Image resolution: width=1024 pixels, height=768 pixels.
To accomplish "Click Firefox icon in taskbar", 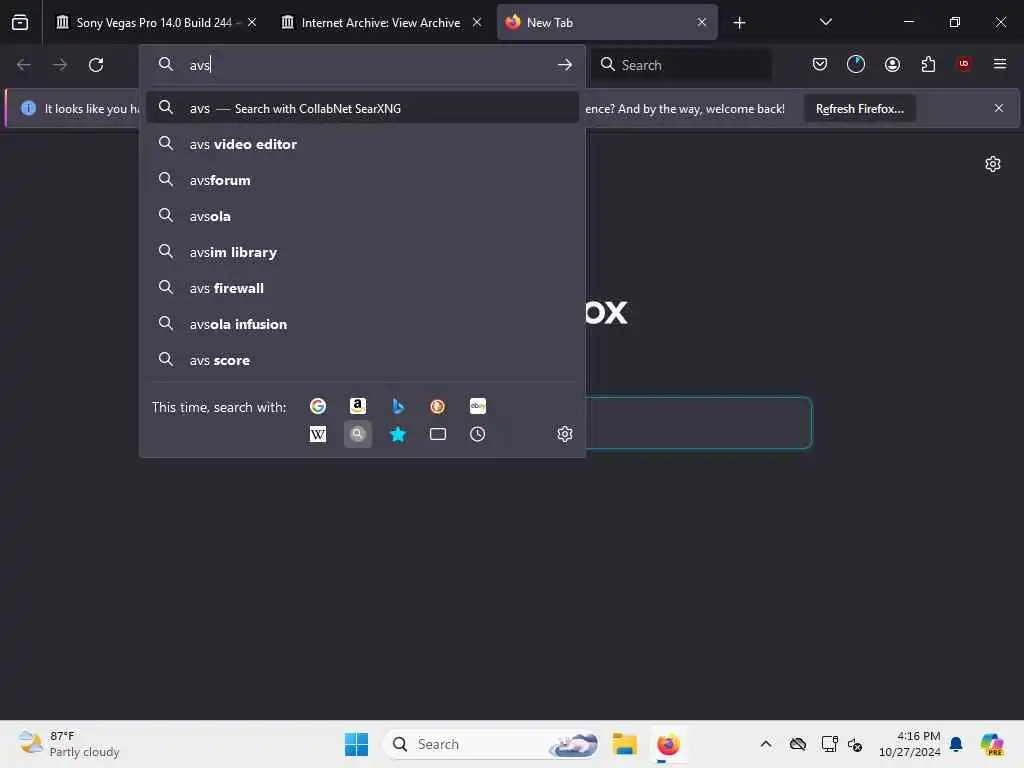I will tap(668, 744).
